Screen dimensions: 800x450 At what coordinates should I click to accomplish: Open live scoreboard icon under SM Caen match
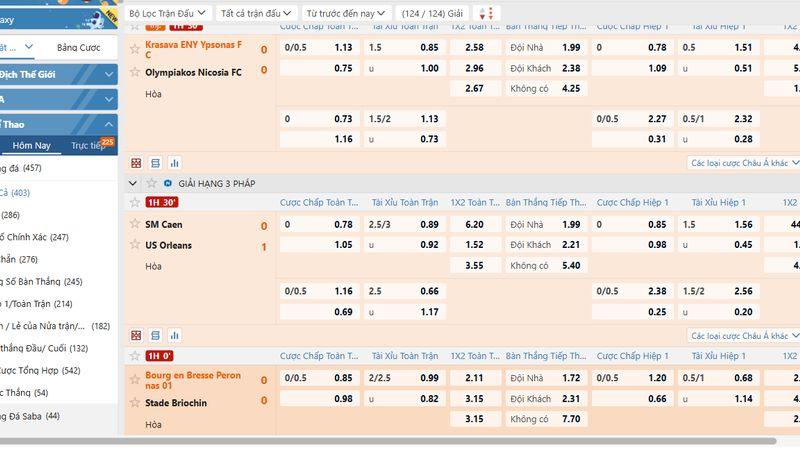[x=136, y=336]
